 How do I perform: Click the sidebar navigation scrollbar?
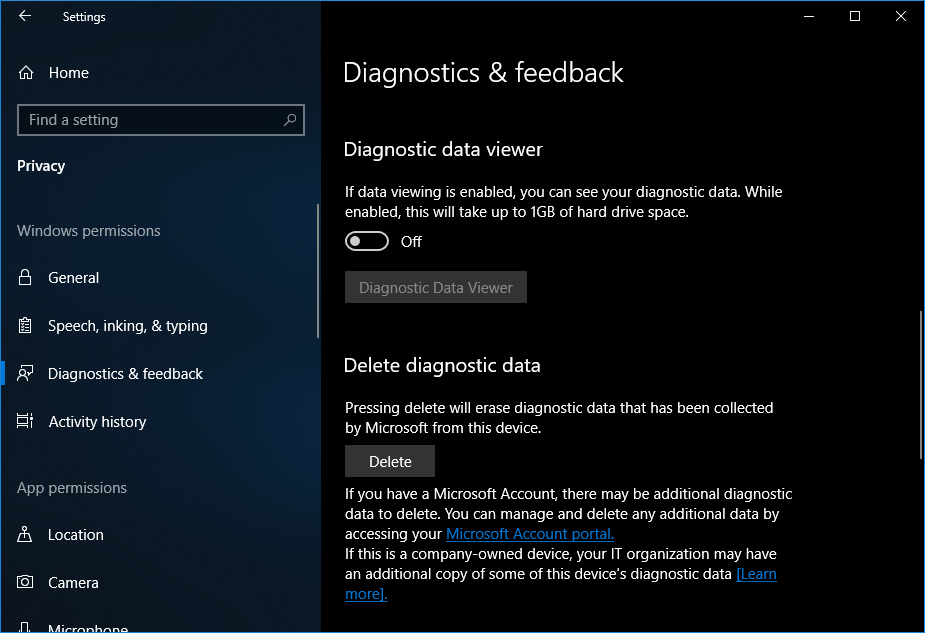click(x=318, y=270)
